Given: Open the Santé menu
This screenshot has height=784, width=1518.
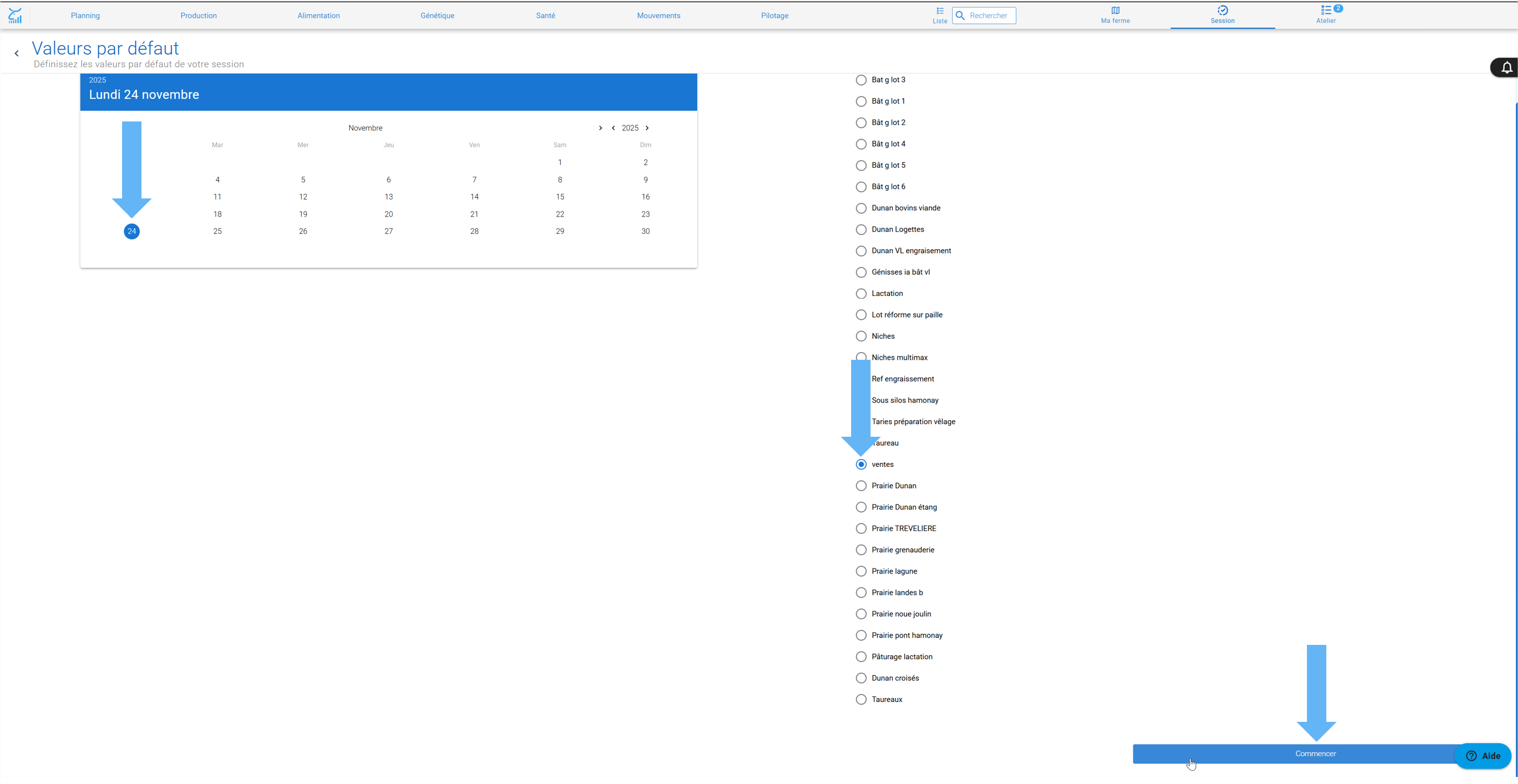Looking at the screenshot, I should coord(546,16).
